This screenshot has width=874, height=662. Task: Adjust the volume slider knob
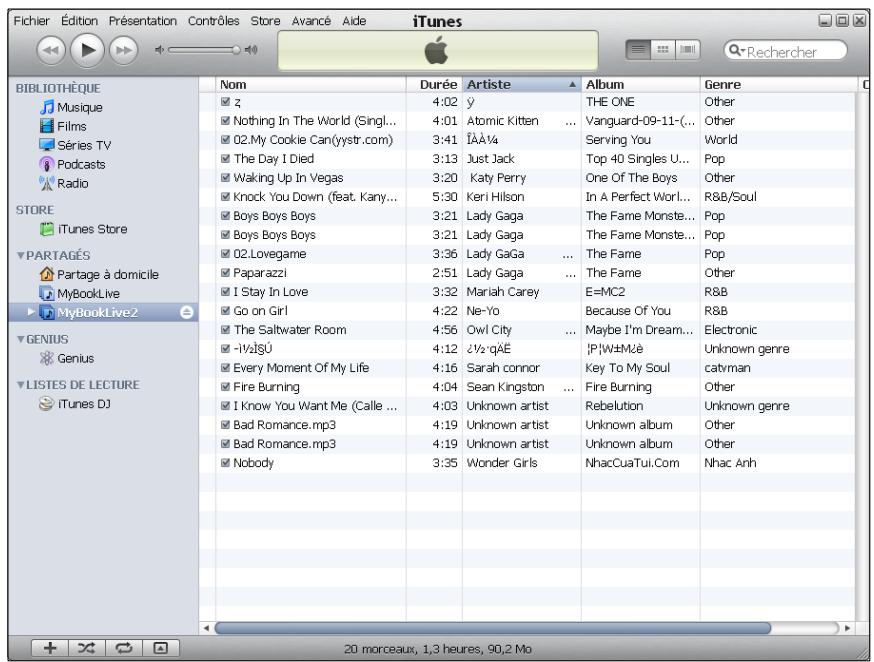[x=236, y=50]
